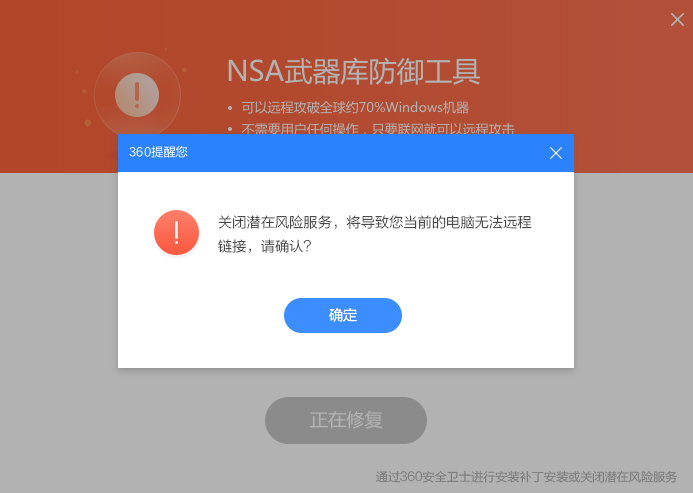Click the red exclamation icon in dialog

(x=176, y=233)
